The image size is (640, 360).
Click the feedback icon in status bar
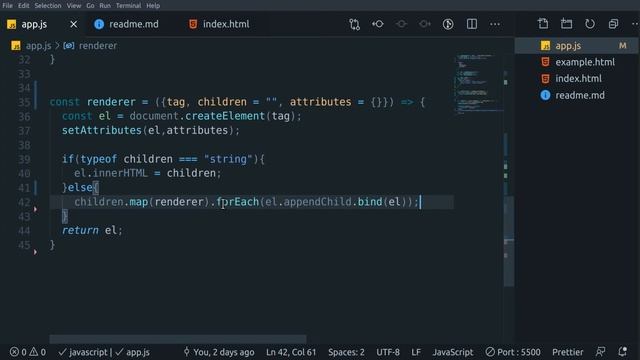600,351
